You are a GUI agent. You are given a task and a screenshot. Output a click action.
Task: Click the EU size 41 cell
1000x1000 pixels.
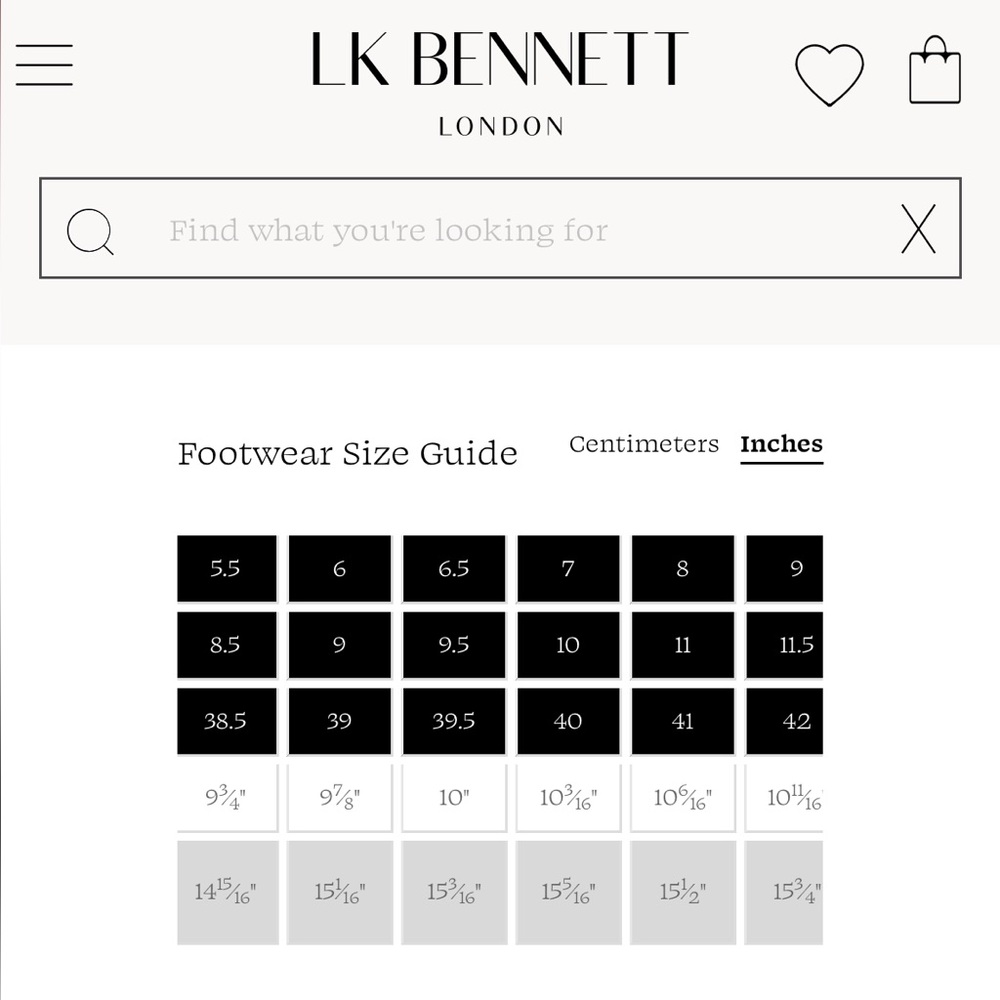[682, 721]
